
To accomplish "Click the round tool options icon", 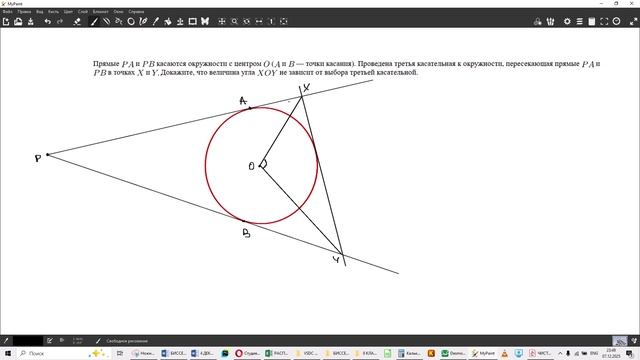I will (x=616, y=21).
